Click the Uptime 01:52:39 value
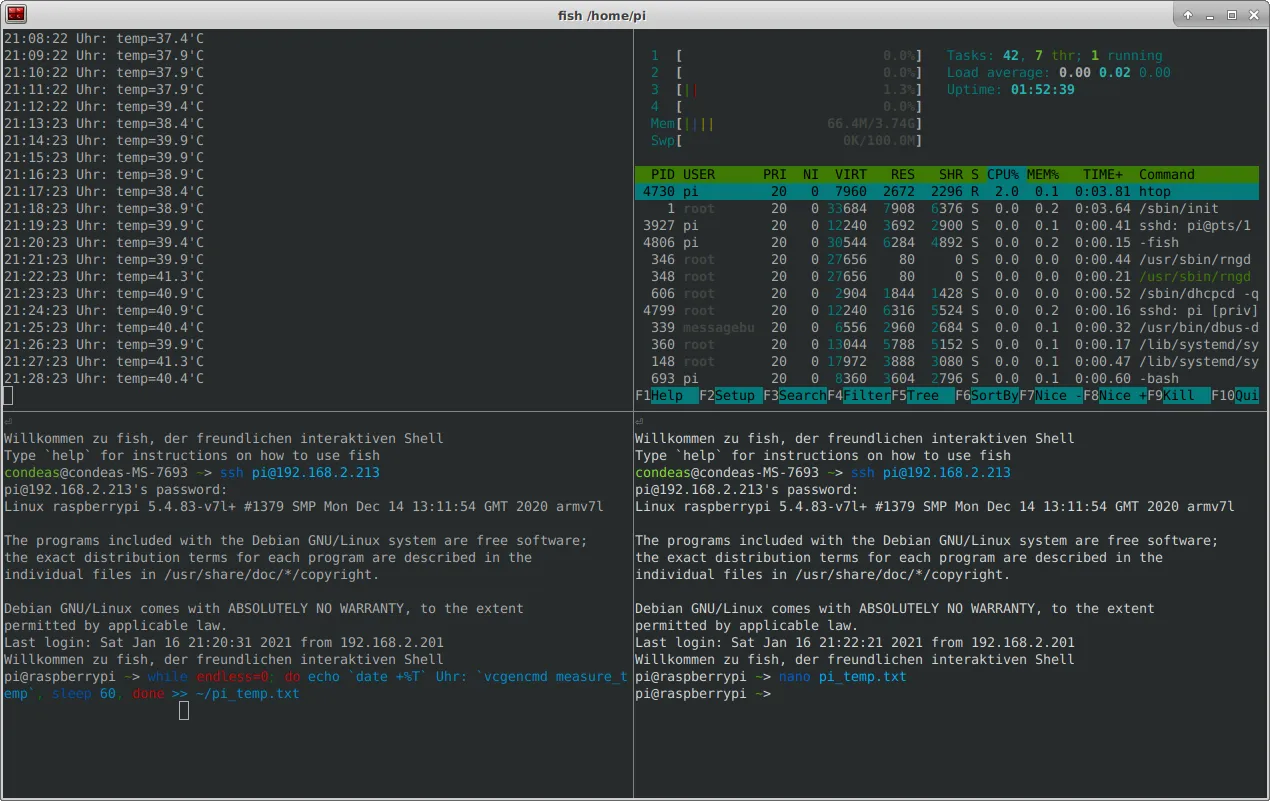1270x801 pixels. click(1043, 90)
